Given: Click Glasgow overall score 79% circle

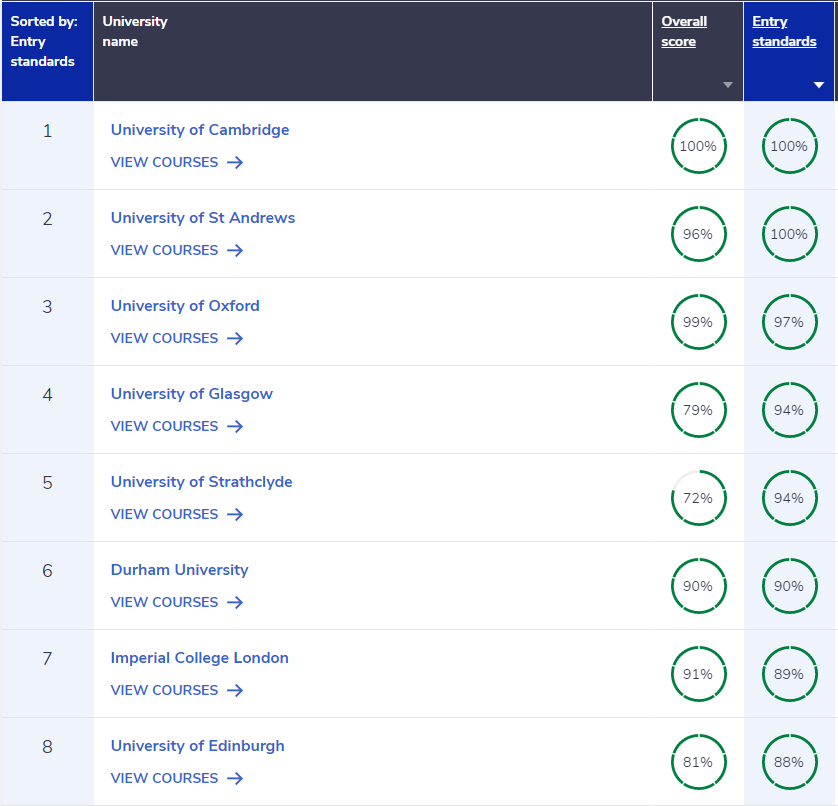Looking at the screenshot, I should coord(699,410).
